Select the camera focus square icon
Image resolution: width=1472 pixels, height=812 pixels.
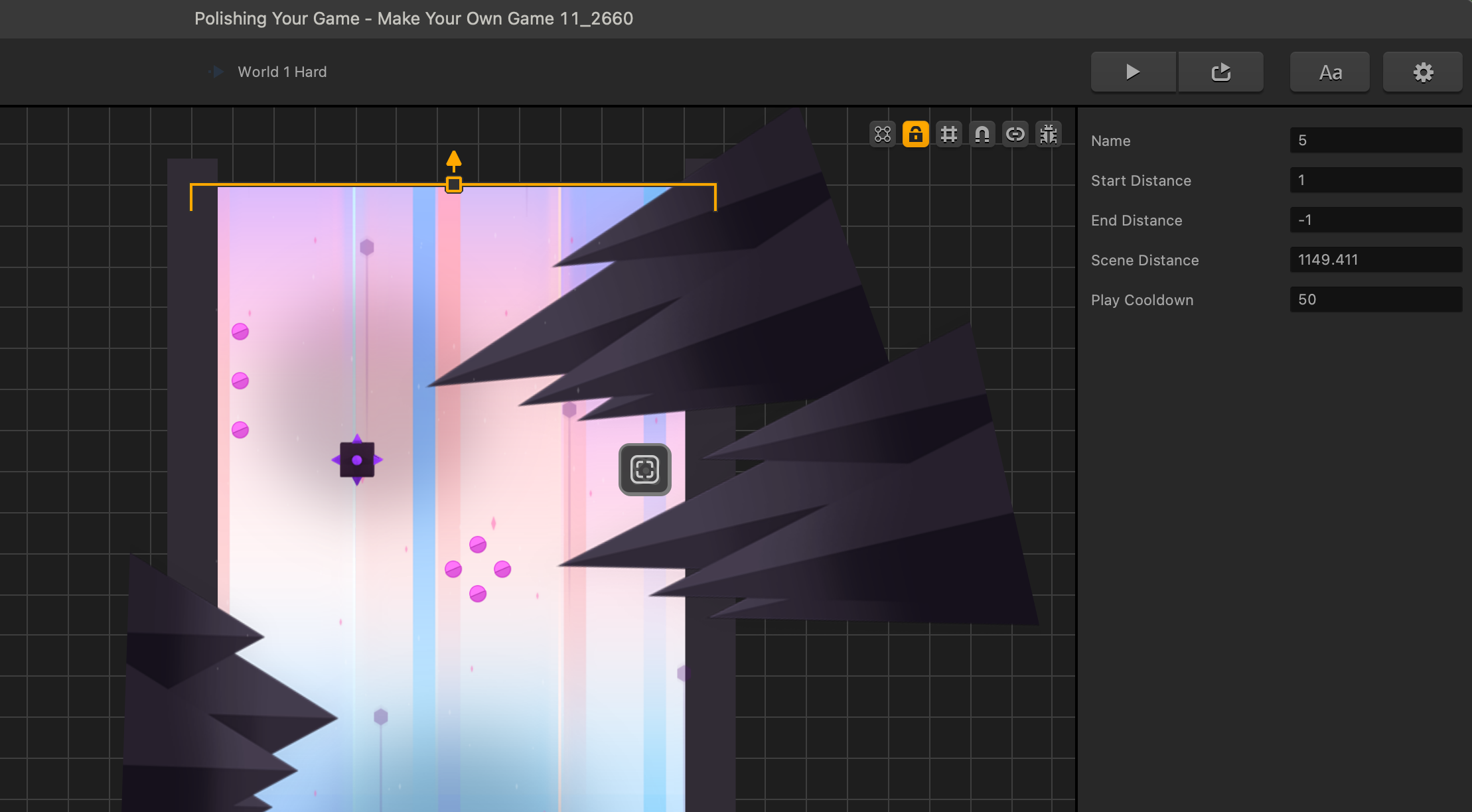[645, 470]
